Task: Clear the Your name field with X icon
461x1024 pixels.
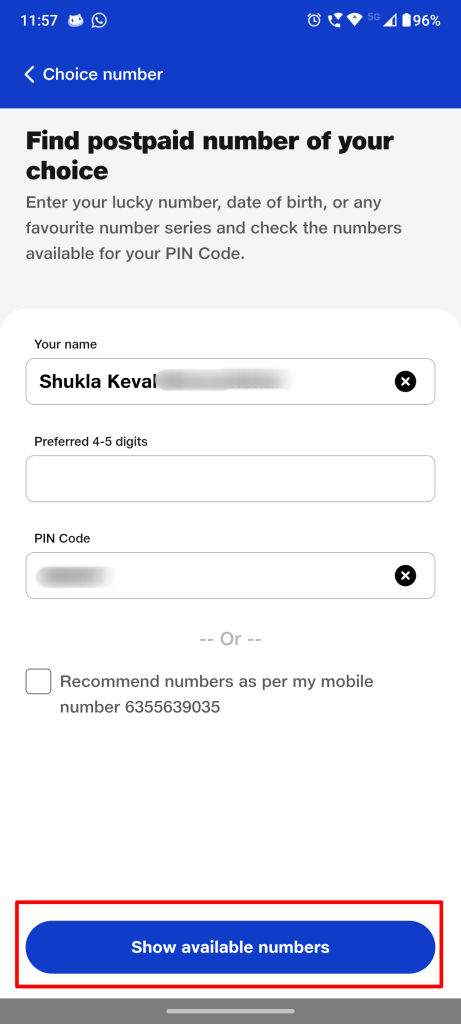Action: click(x=405, y=381)
